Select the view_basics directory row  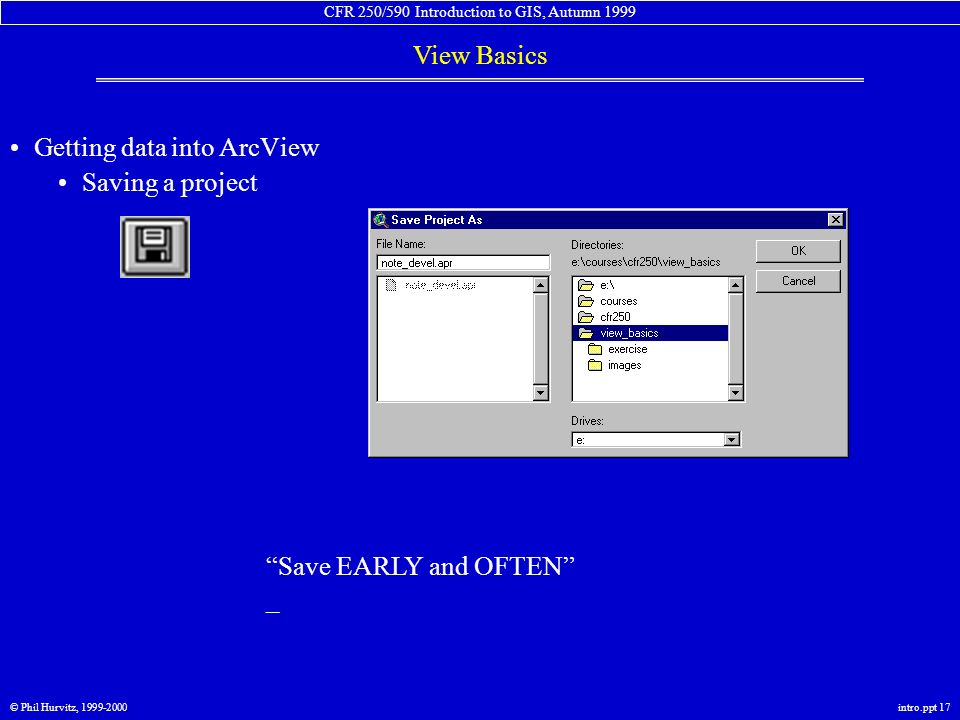click(650, 333)
